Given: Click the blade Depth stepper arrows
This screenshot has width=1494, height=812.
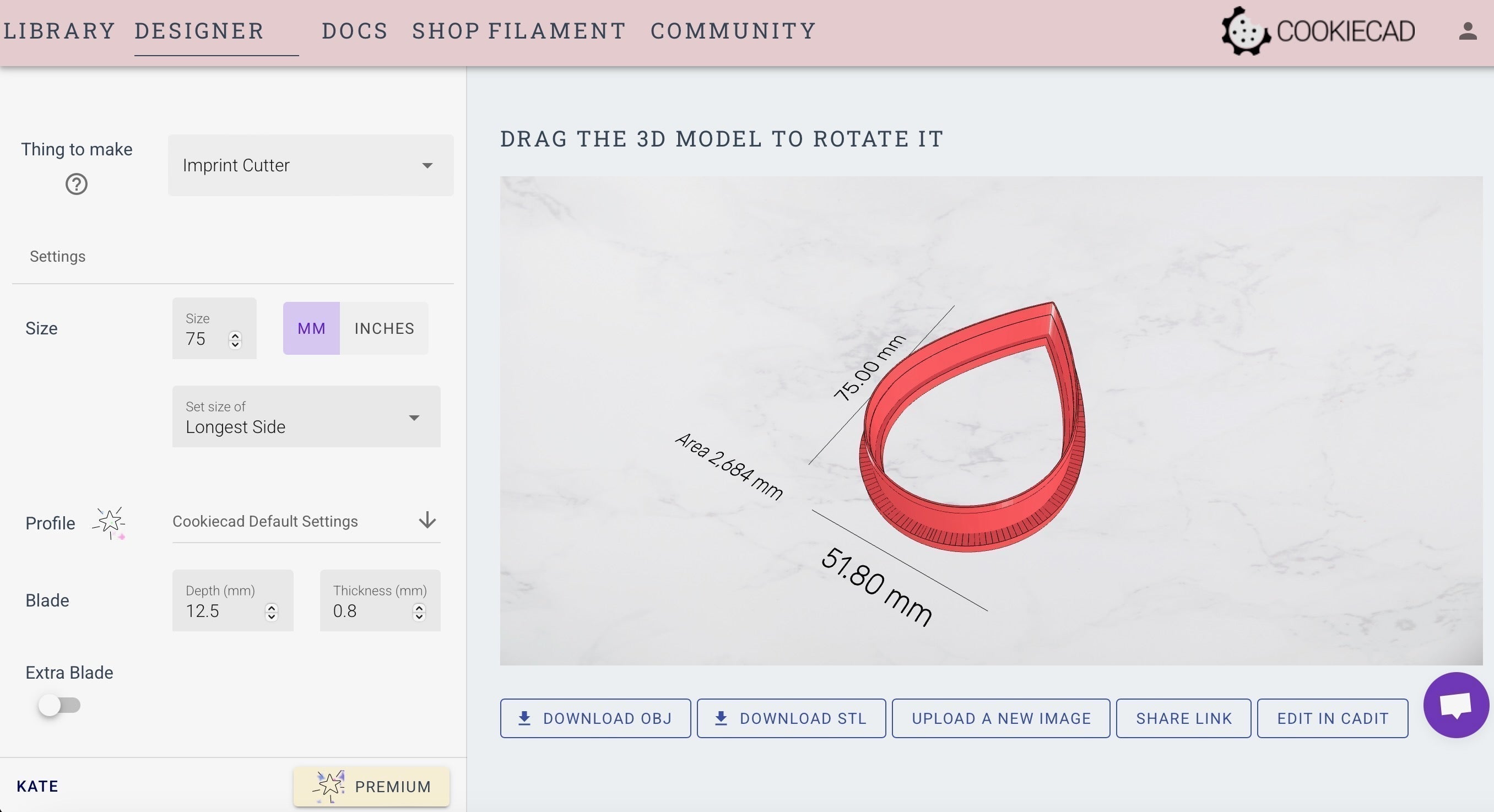Looking at the screenshot, I should pyautogui.click(x=272, y=612).
